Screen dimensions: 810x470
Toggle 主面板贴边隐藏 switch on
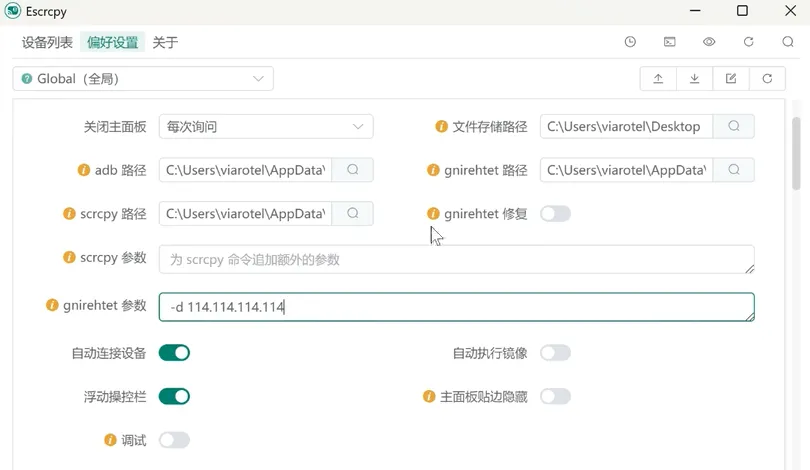pos(555,396)
